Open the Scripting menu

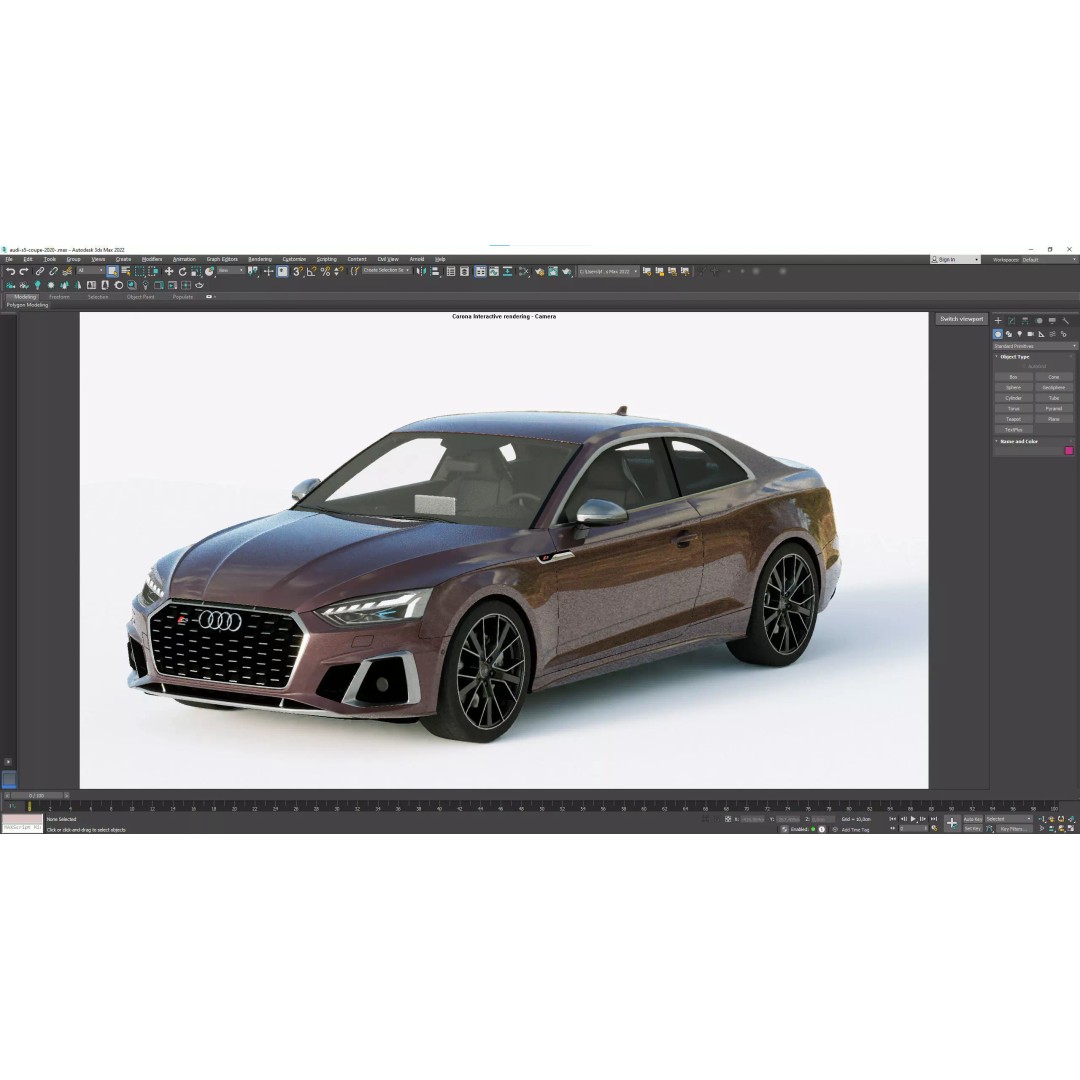[326, 260]
